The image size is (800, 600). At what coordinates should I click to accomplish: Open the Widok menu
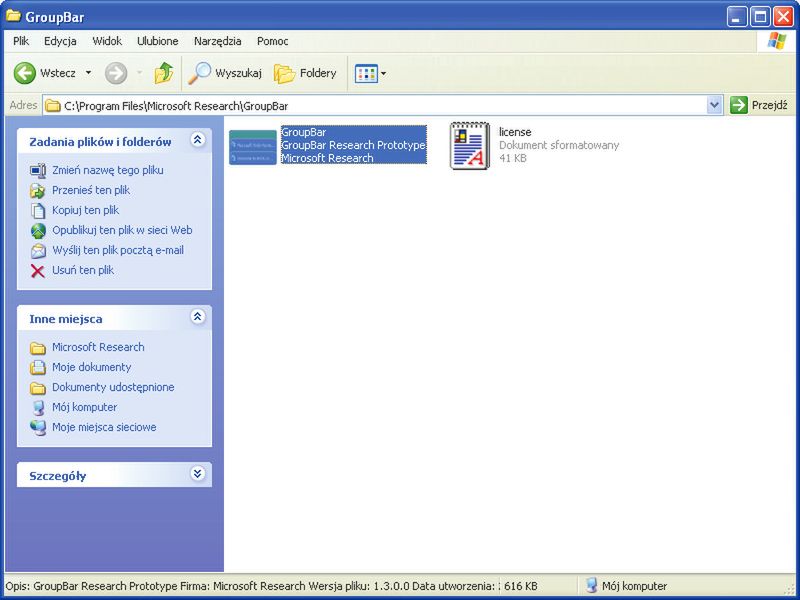pos(107,41)
